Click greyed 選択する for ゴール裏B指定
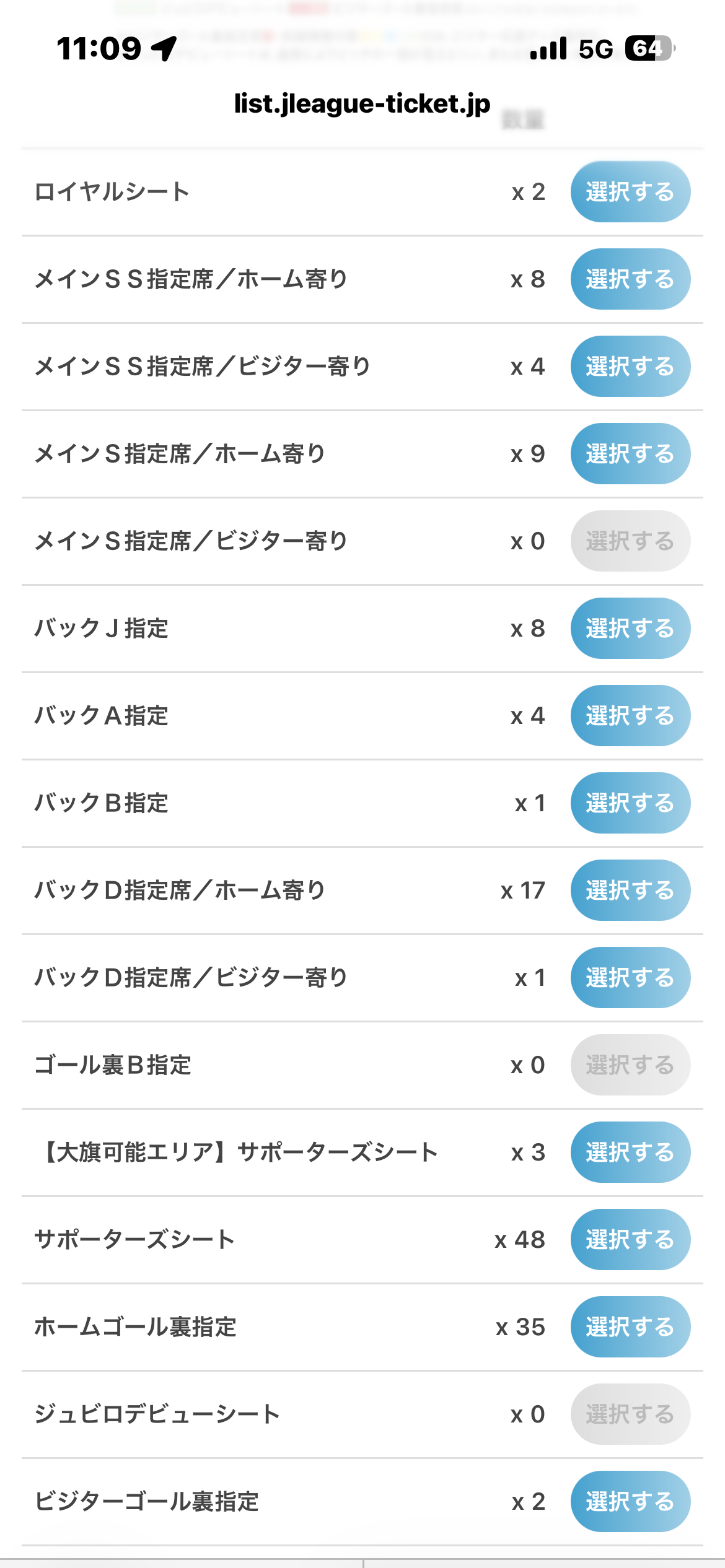The height and width of the screenshot is (1568, 725). 630,1065
